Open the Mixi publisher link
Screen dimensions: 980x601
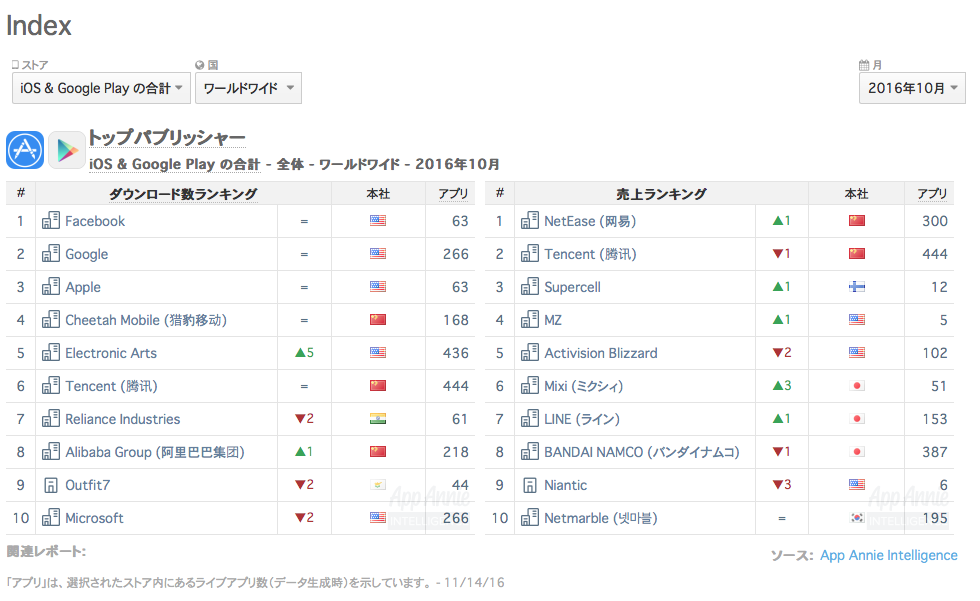pos(584,386)
